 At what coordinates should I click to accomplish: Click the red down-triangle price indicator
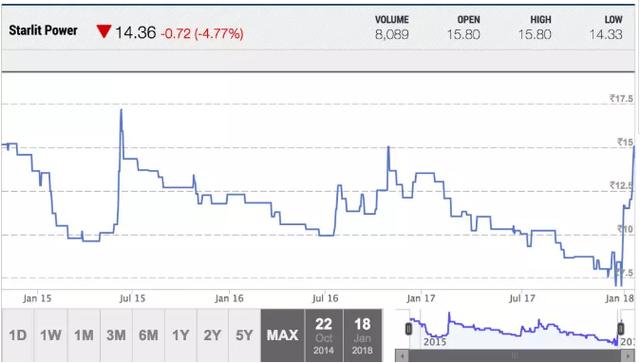tap(104, 31)
